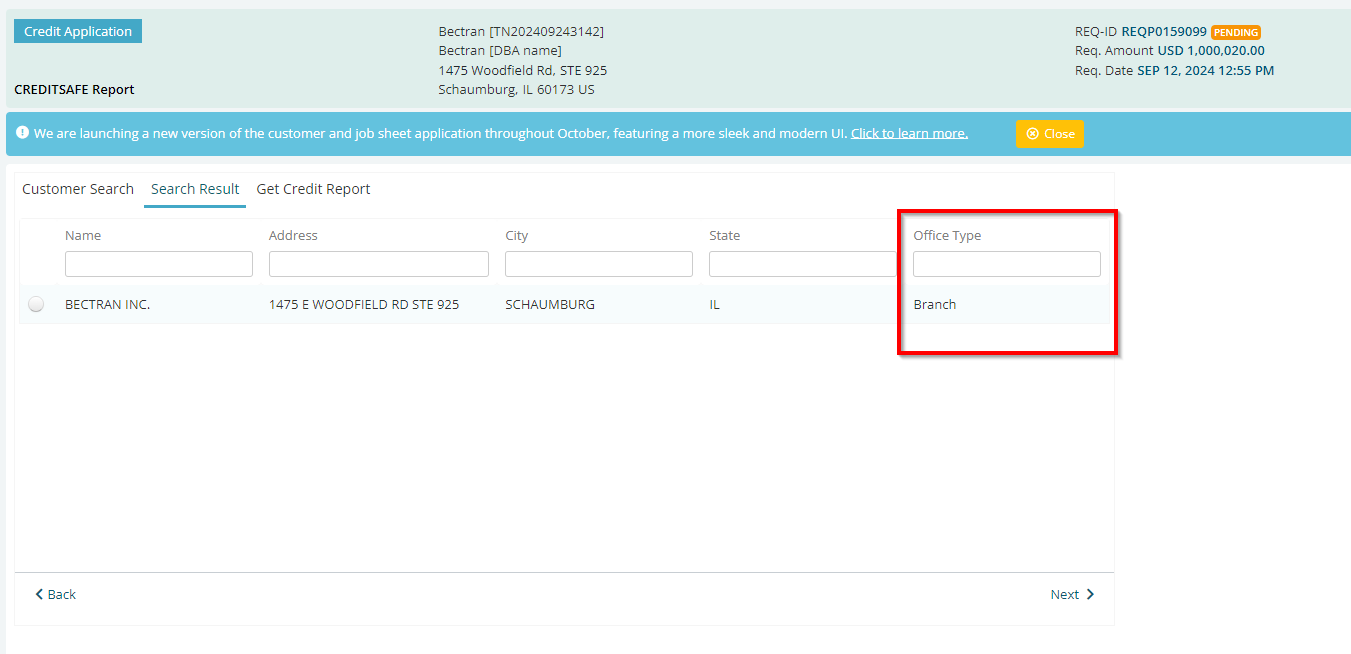Click the Name filter input field
1351x654 pixels.
tap(159, 264)
